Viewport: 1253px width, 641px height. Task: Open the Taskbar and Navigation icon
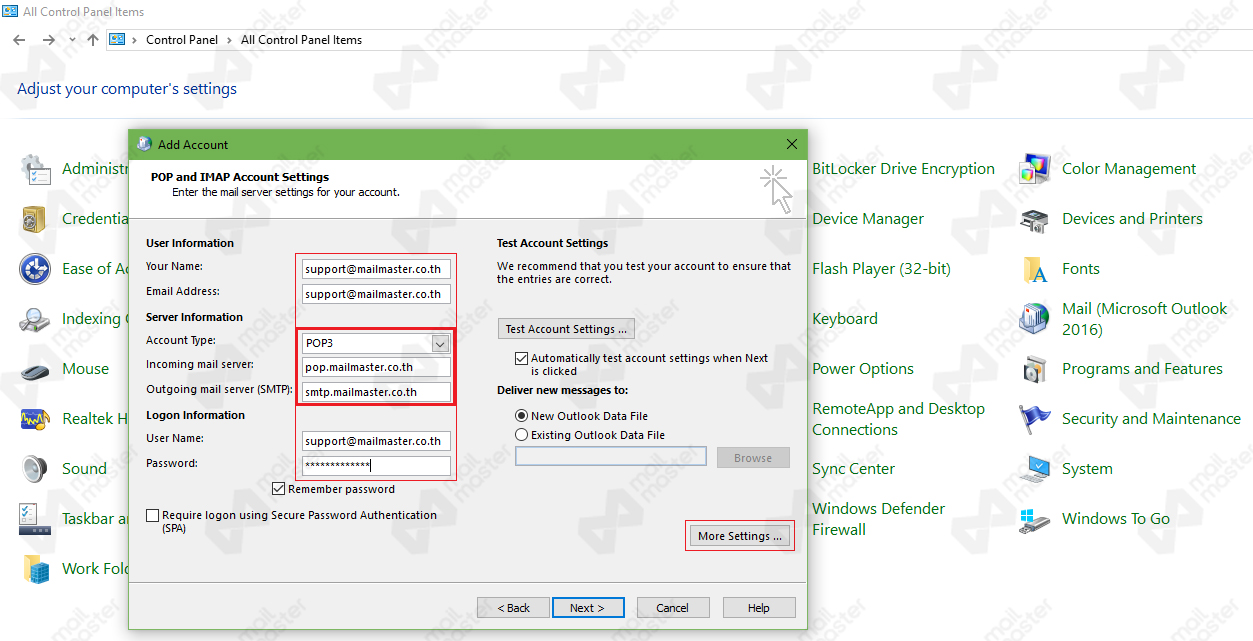[x=35, y=519]
